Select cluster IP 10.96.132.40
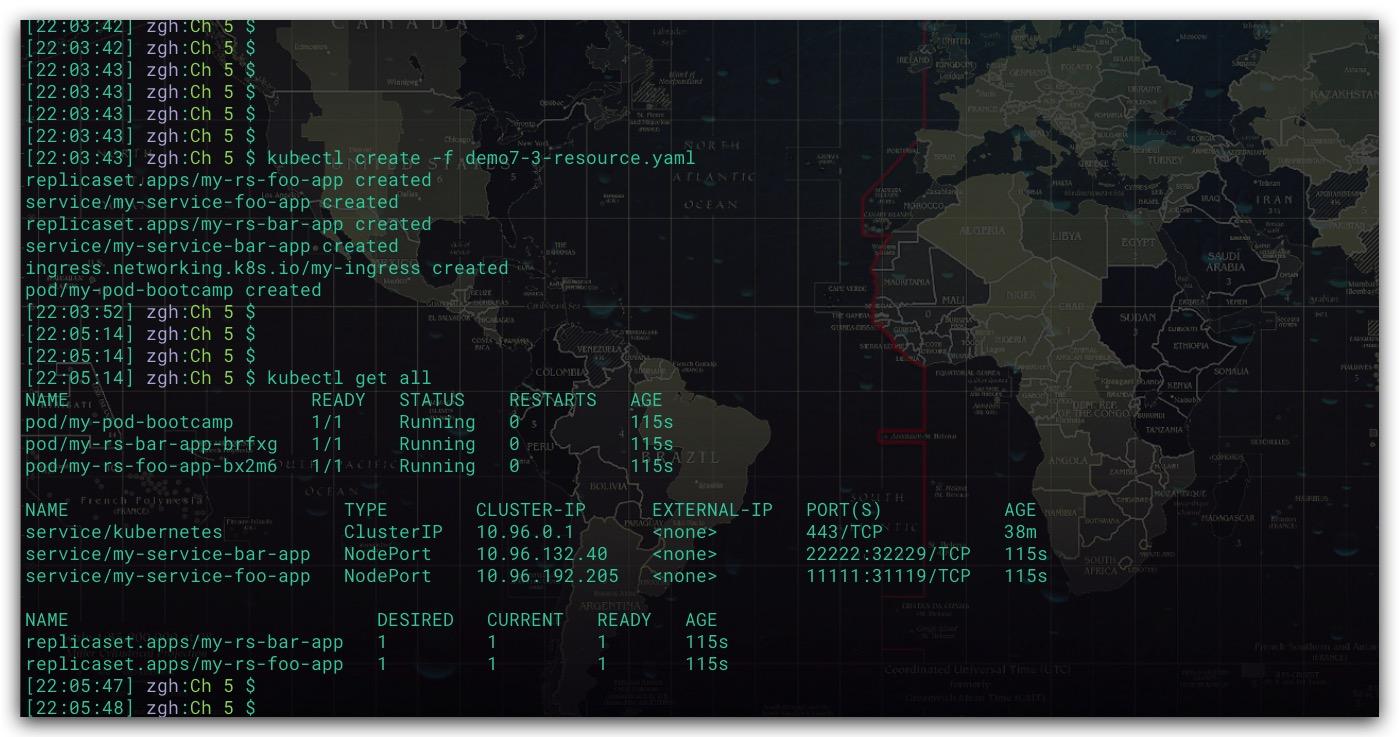The image size is (1399, 737). (542, 554)
